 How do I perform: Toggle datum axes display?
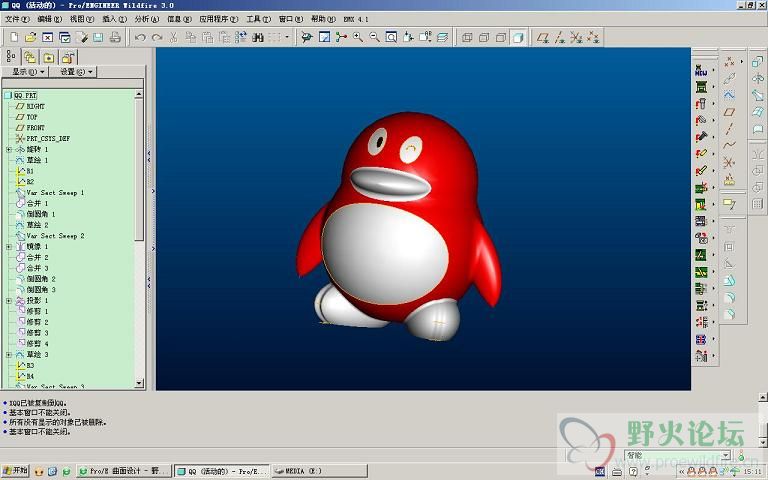pyautogui.click(x=560, y=37)
